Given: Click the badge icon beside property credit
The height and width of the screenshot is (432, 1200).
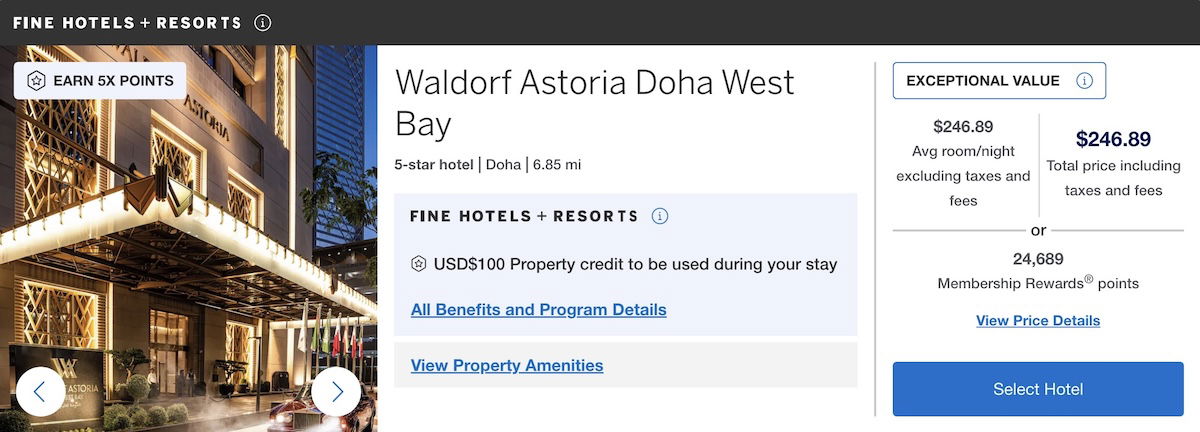Looking at the screenshot, I should click(x=419, y=265).
